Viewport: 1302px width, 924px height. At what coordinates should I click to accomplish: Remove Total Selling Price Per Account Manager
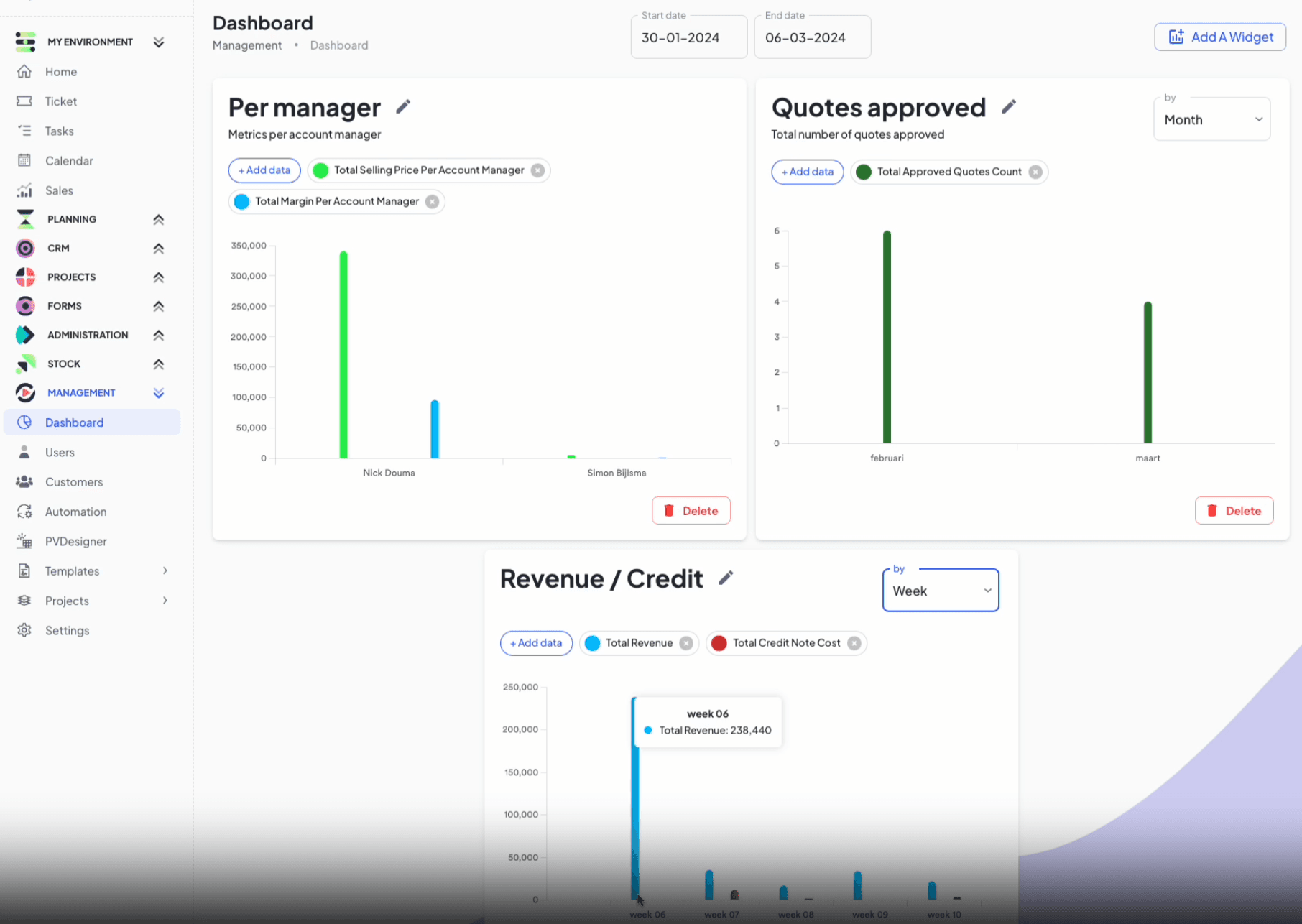537,170
